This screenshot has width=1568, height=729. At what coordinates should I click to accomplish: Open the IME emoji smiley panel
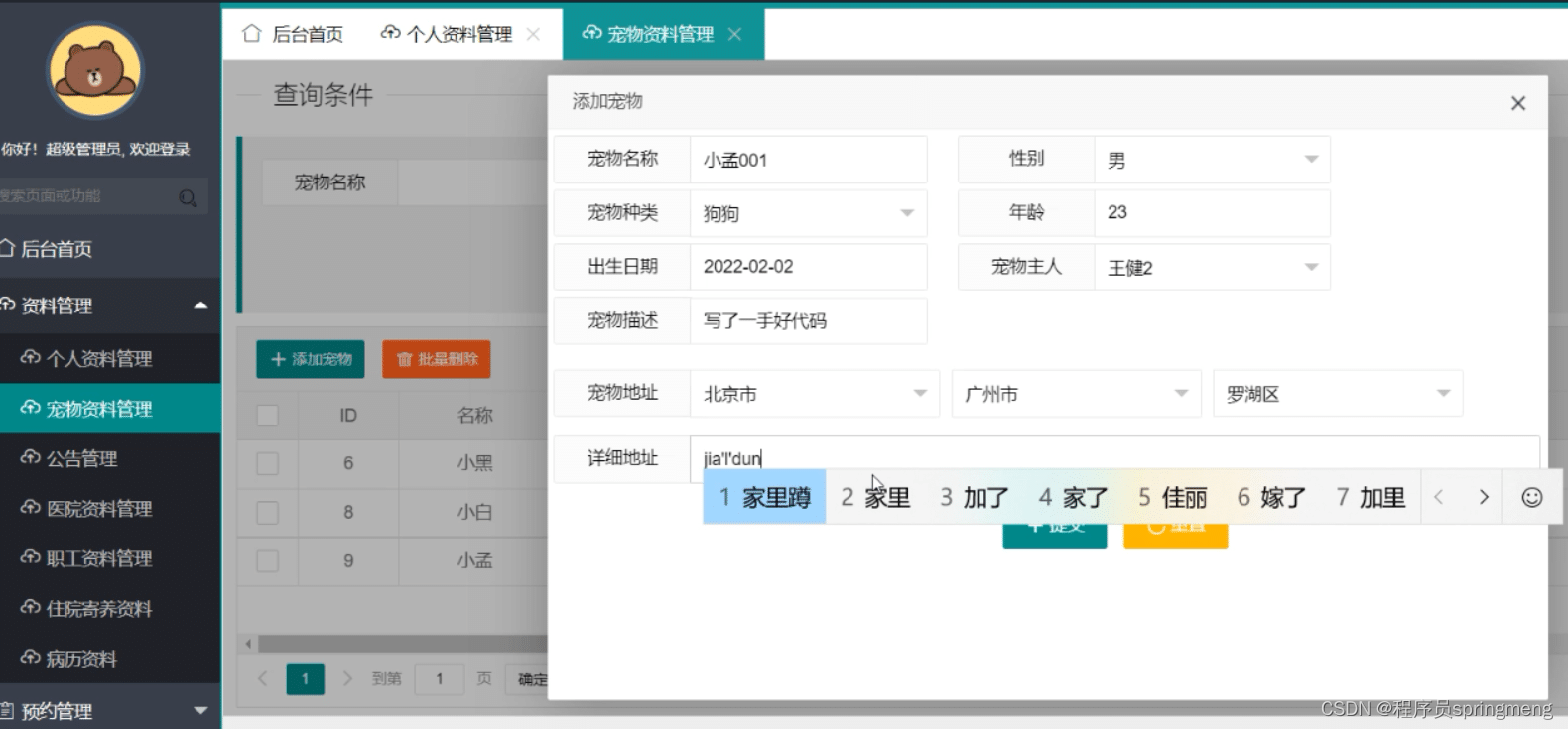pos(1532,497)
